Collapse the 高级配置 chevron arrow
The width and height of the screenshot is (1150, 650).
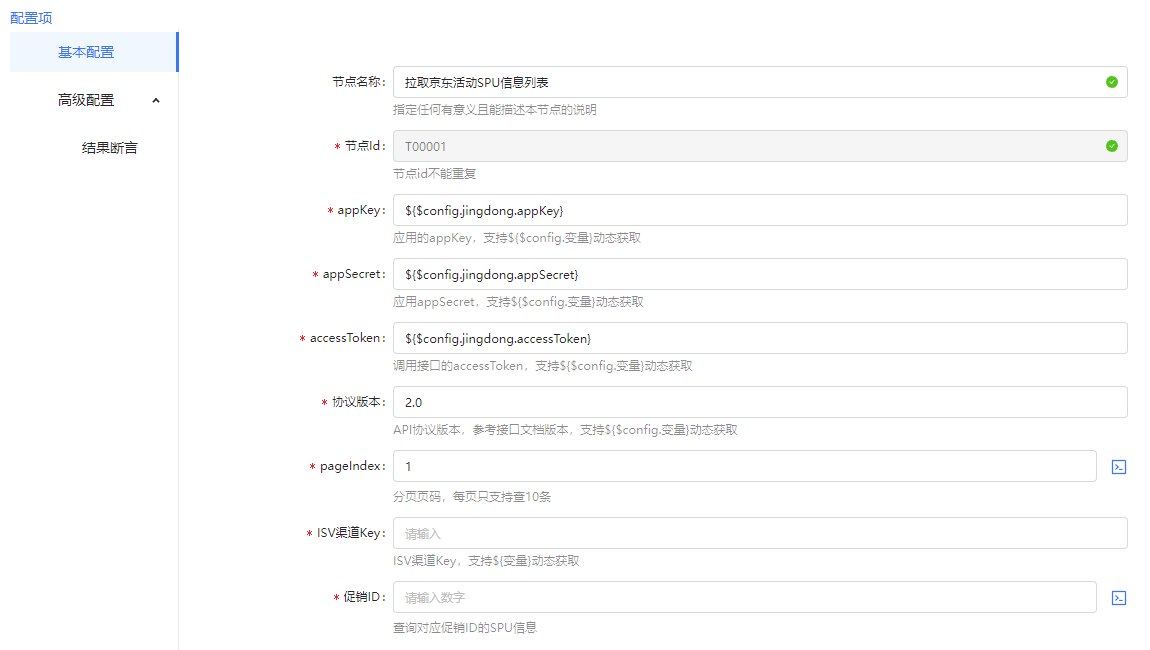point(156,100)
